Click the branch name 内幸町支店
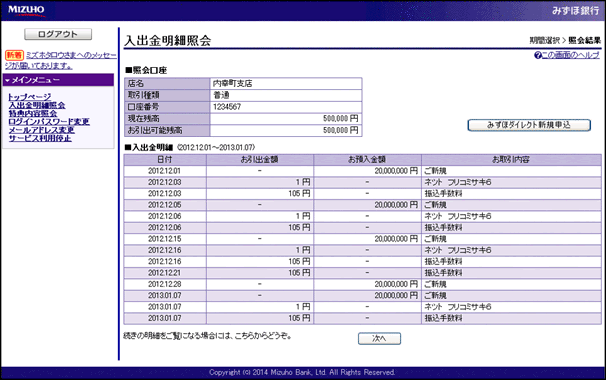The image size is (606, 380). 233,83
